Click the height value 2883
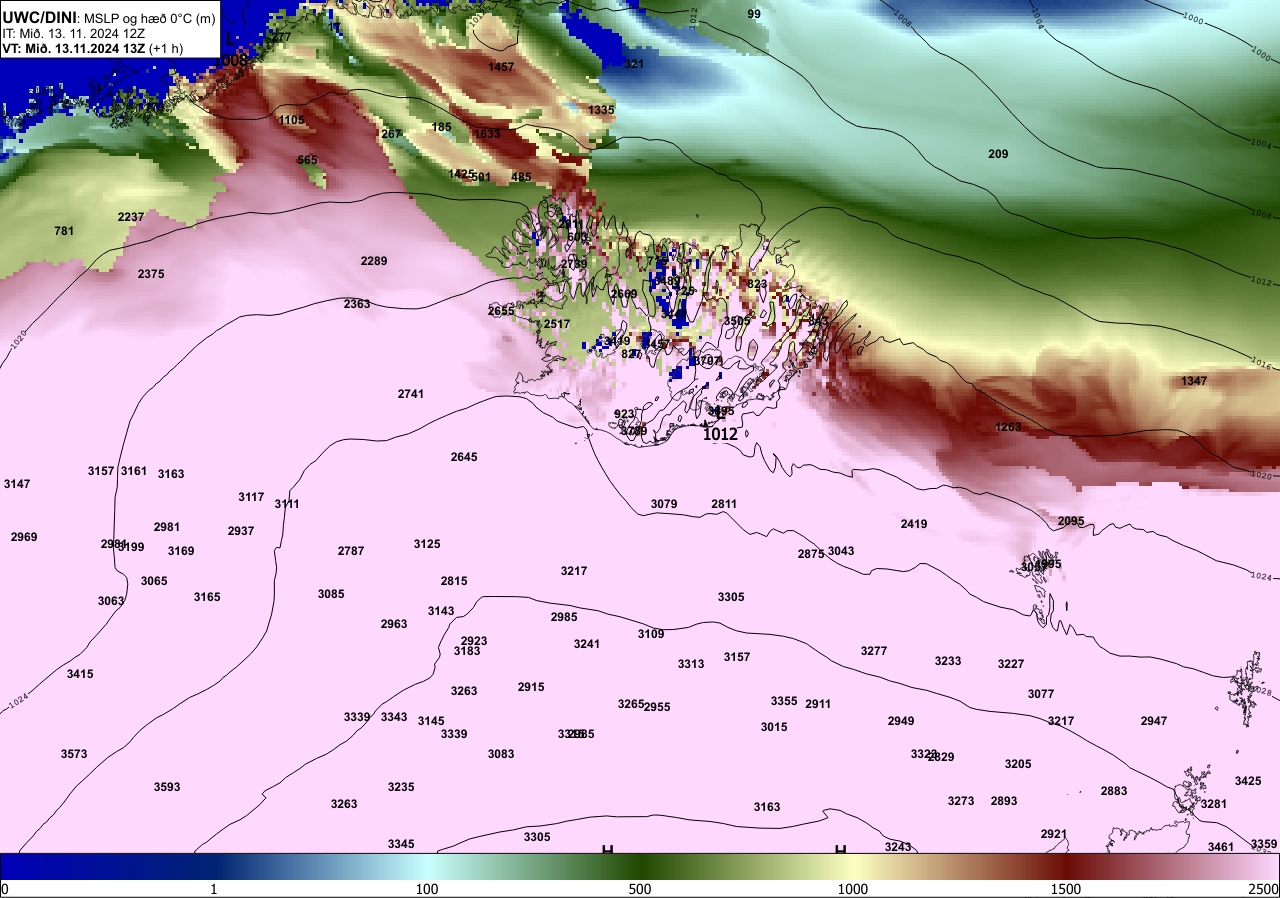This screenshot has height=898, width=1280. [1114, 791]
